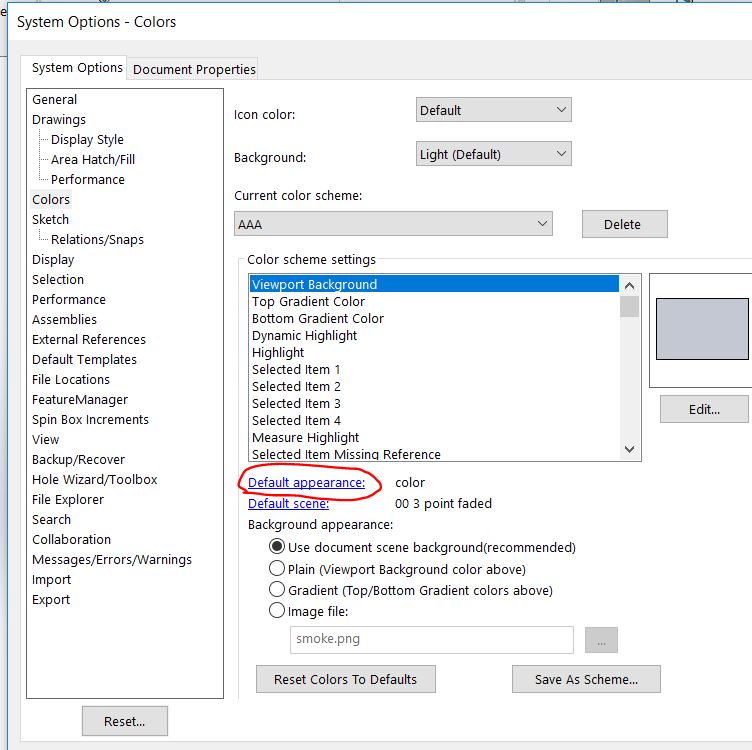Expand the Background brightness dropdown
752x750 pixels.
(x=493, y=154)
